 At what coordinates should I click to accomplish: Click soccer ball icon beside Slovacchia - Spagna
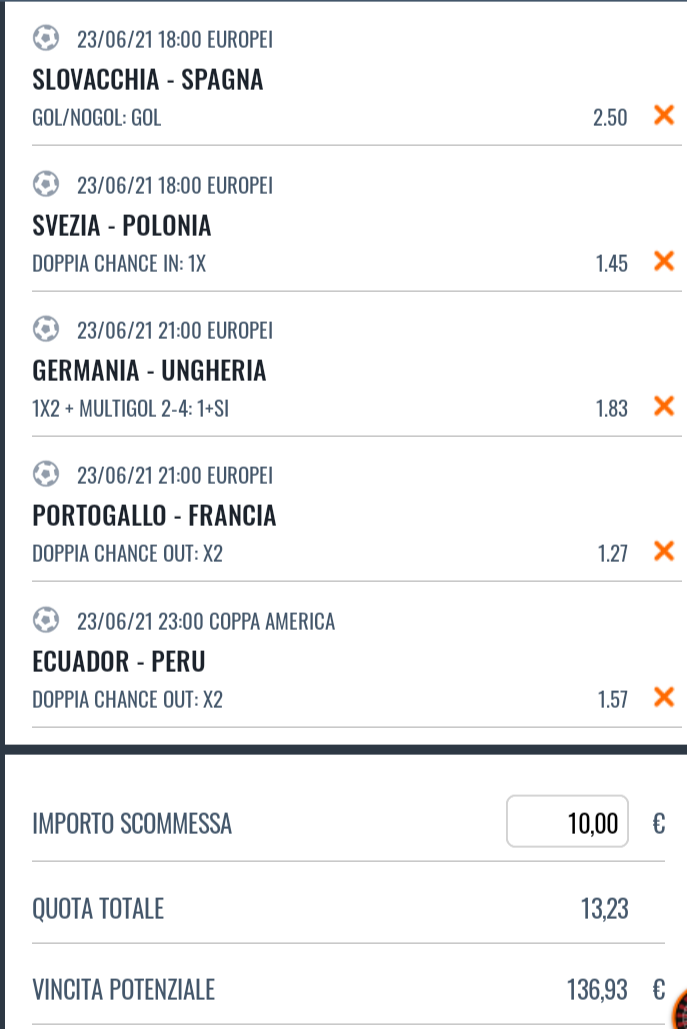point(46,39)
